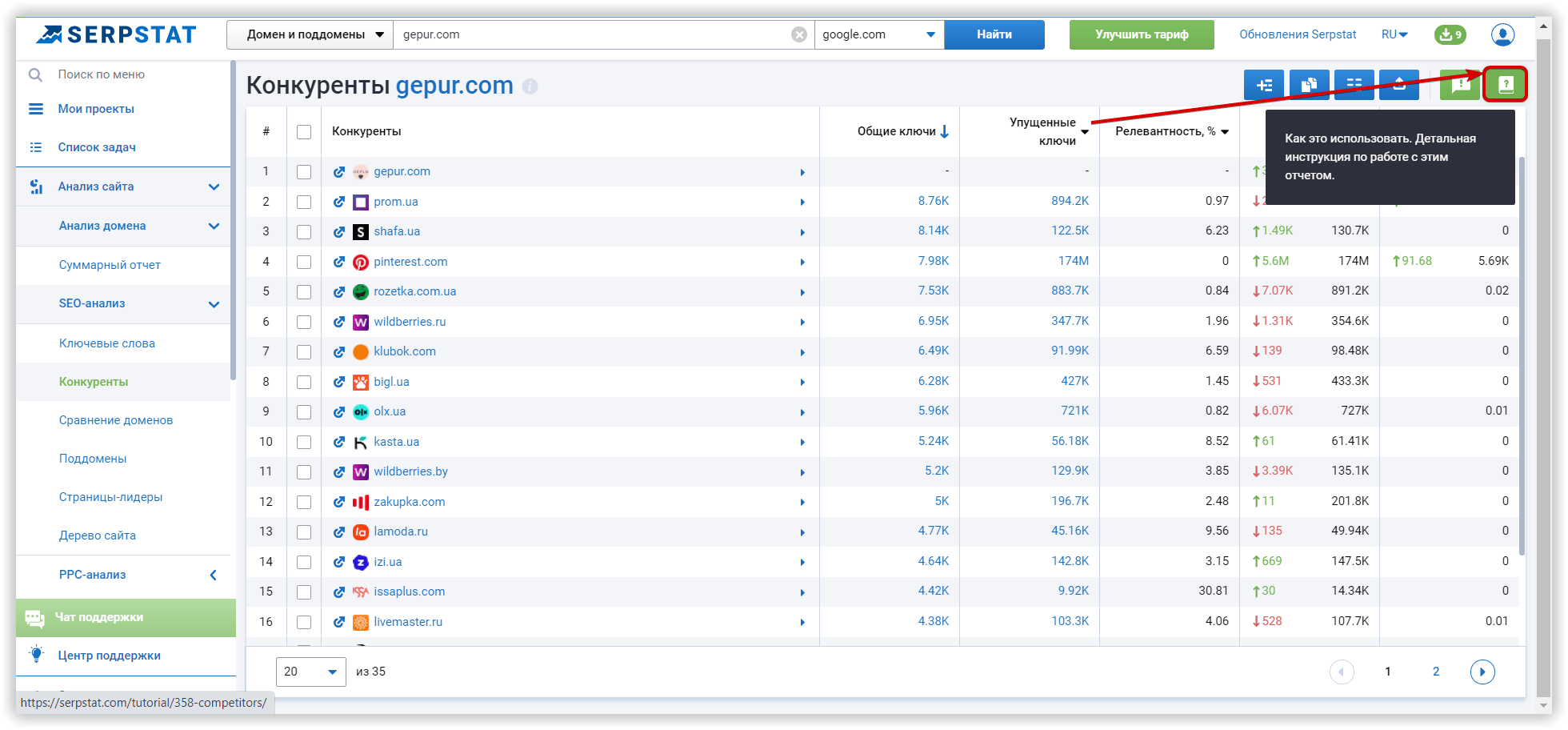Image resolution: width=1568 pixels, height=730 pixels.
Task: Clear the gepur.com search field
Action: coord(798,34)
